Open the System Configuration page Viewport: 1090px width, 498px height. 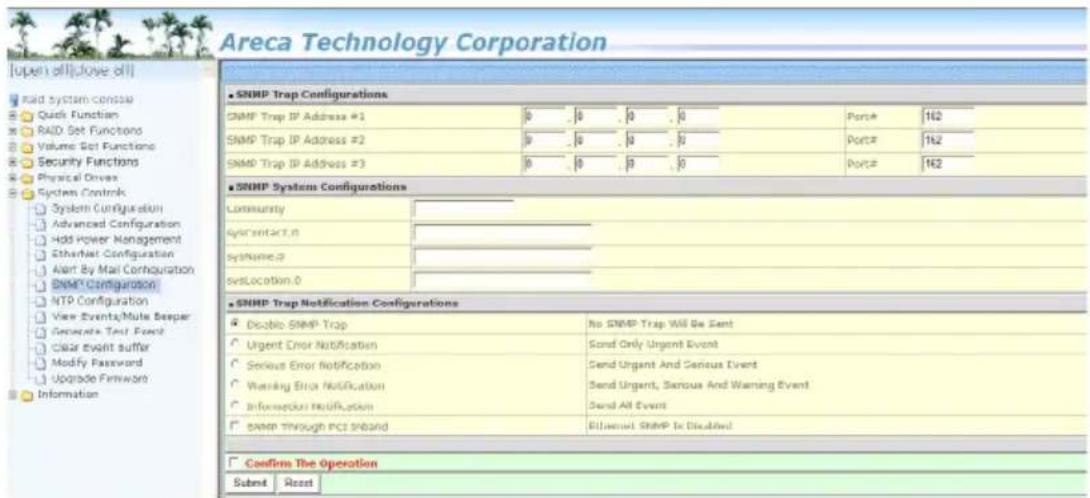(108, 209)
